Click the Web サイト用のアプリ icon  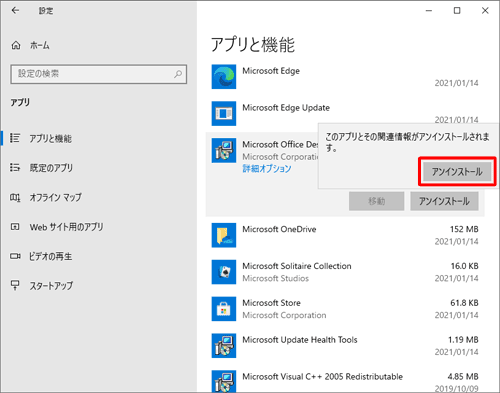15,227
